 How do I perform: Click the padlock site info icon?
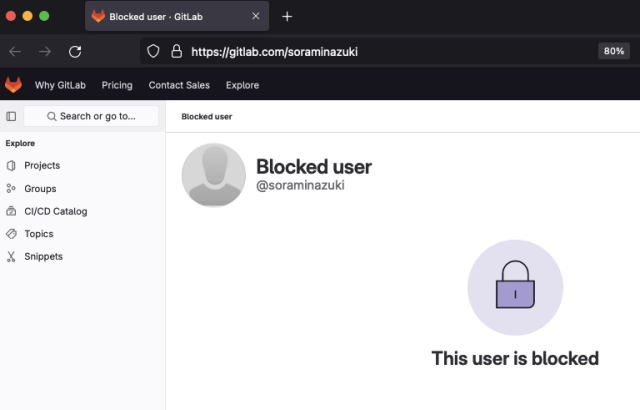click(176, 51)
